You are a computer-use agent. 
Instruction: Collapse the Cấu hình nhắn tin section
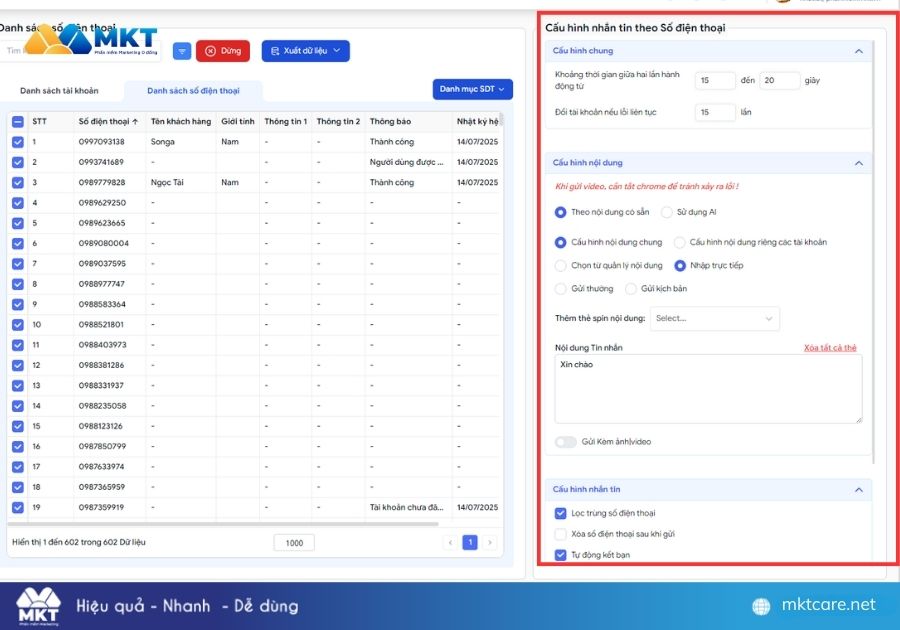click(859, 489)
